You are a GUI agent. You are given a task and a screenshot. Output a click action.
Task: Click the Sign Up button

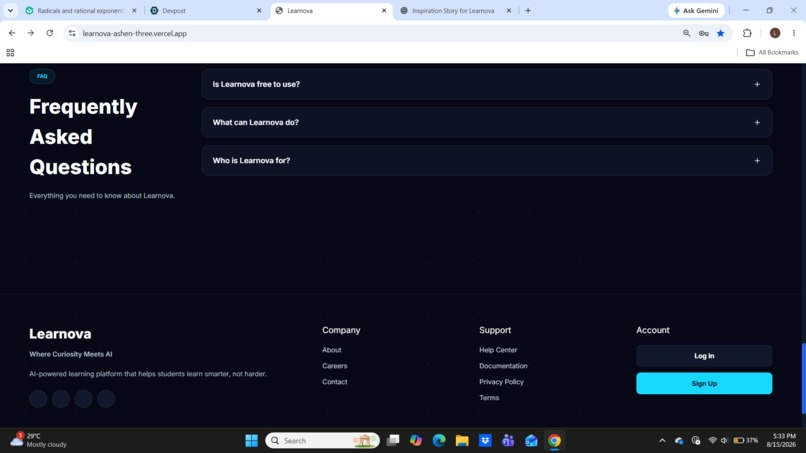coord(704,383)
